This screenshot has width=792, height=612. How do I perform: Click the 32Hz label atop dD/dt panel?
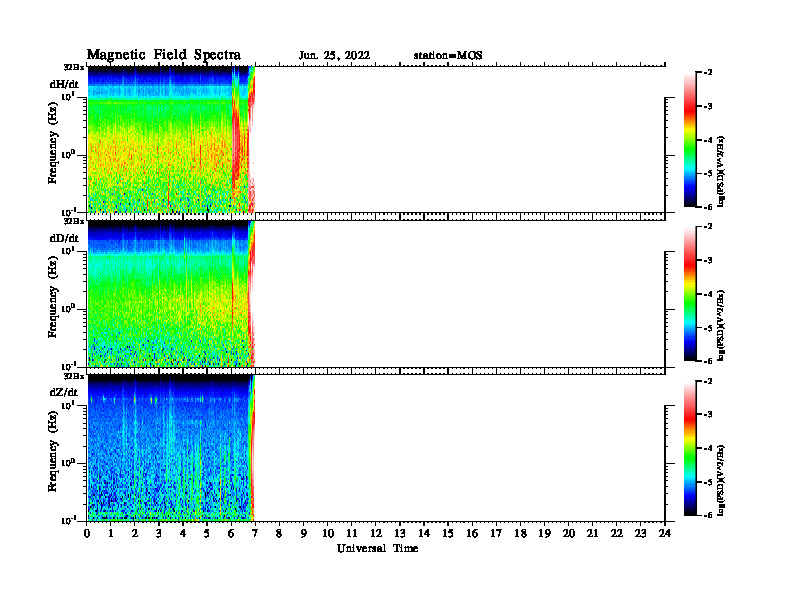click(74, 221)
